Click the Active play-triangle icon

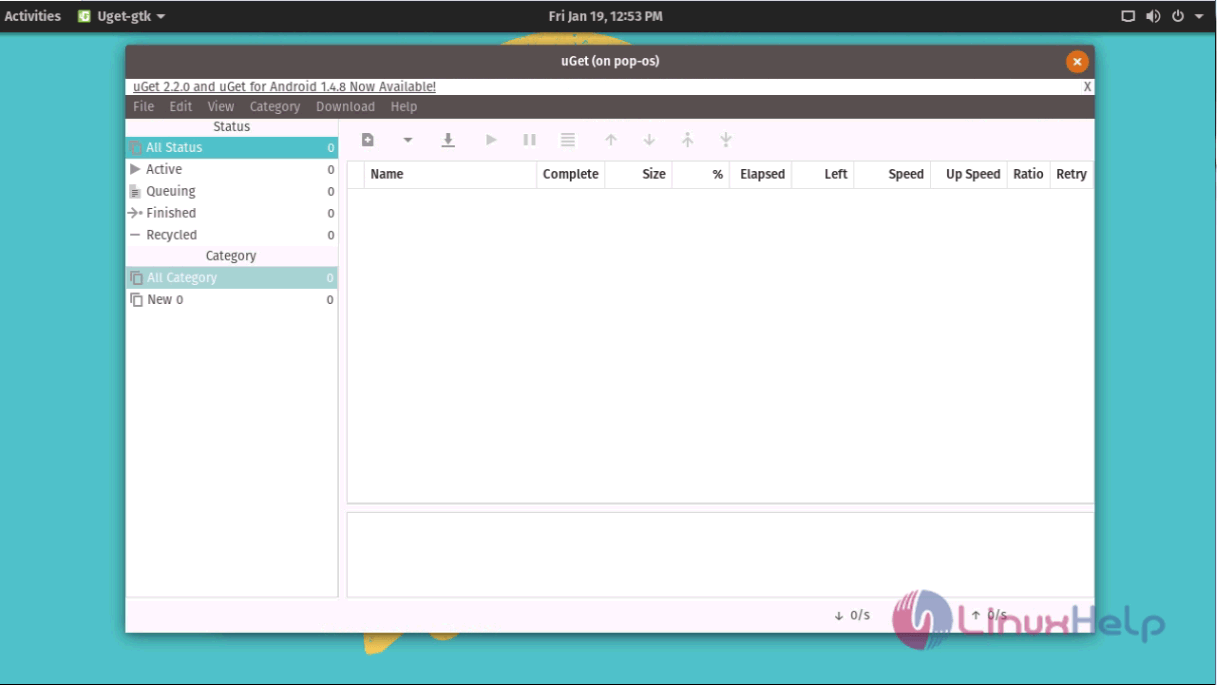point(135,170)
